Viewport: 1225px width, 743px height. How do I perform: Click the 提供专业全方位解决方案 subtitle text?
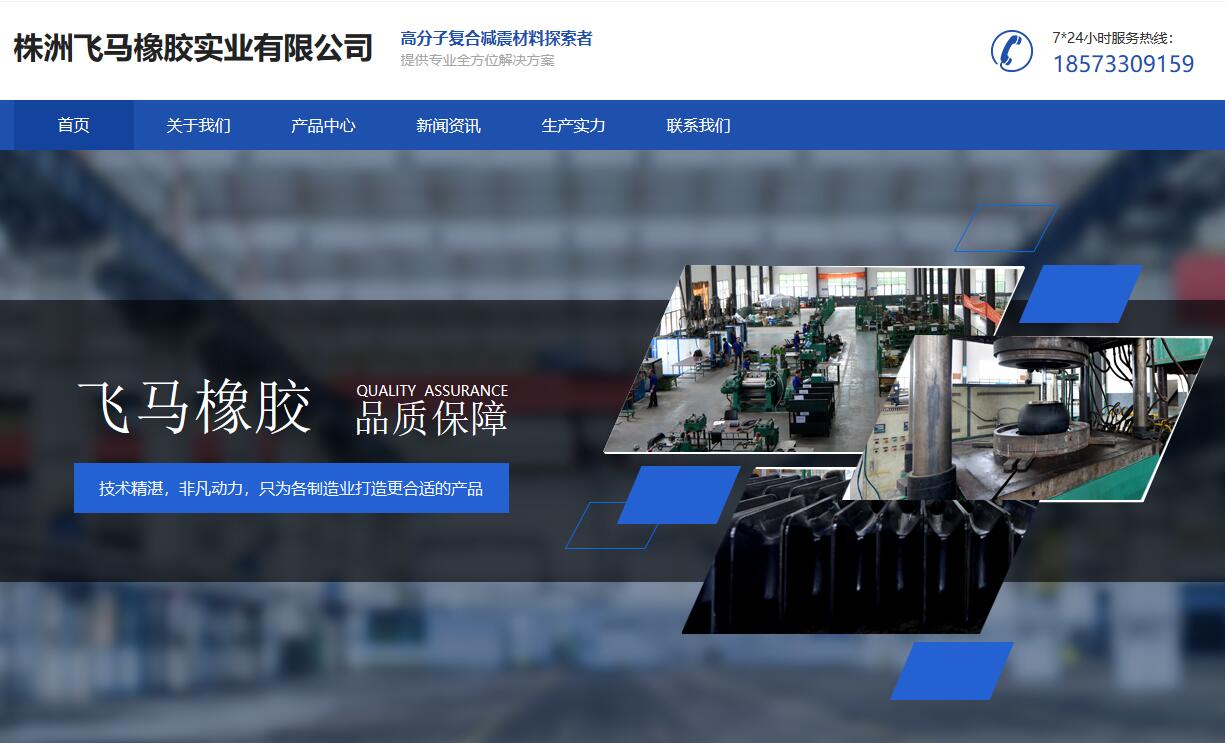coord(477,60)
